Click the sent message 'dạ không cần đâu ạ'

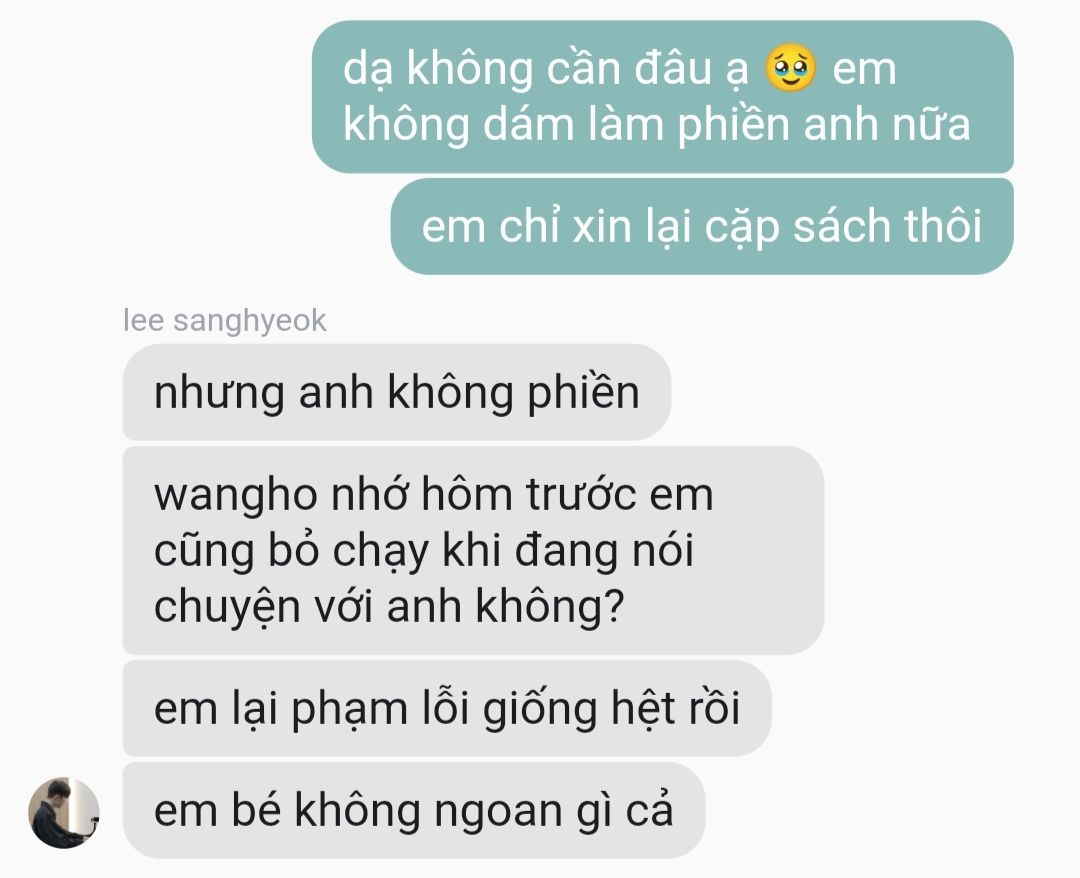(663, 96)
